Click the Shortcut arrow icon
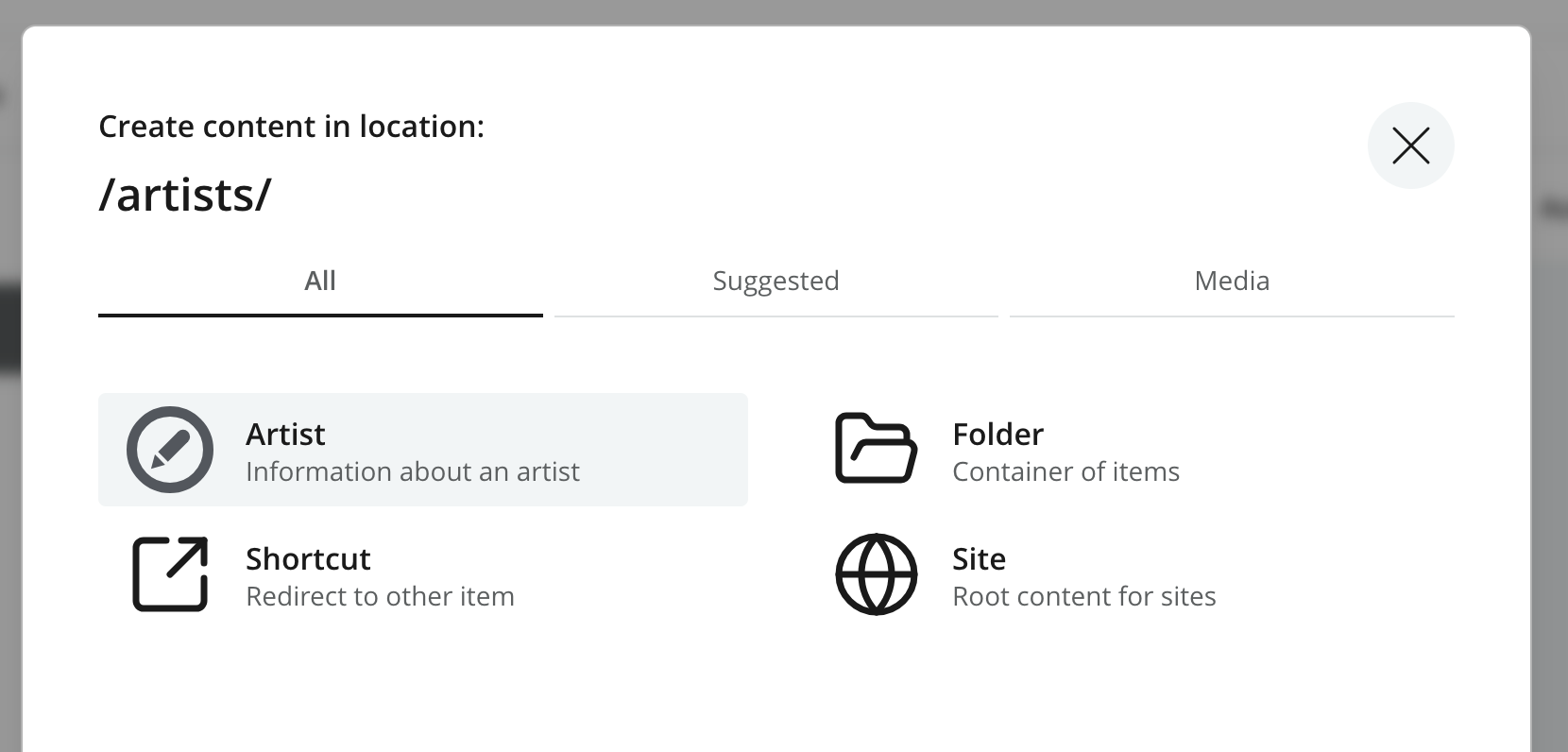The image size is (1568, 752). (170, 574)
